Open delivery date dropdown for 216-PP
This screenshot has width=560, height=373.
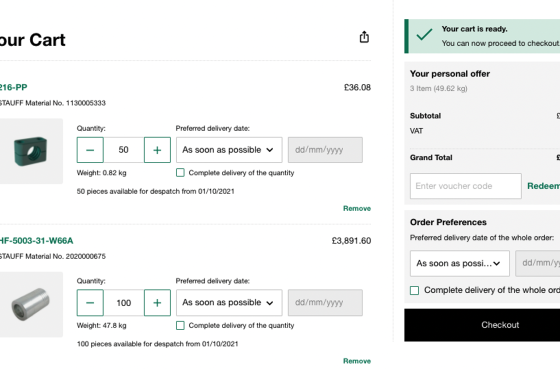click(x=229, y=150)
